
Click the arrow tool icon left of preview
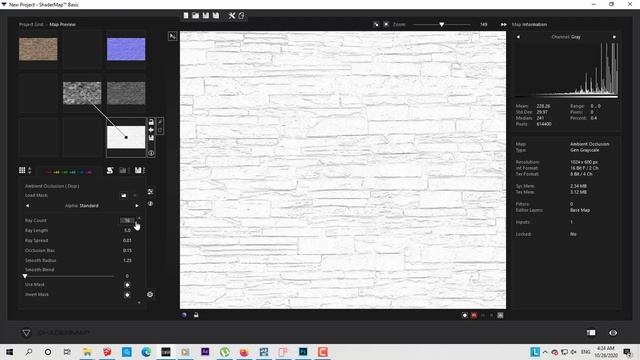pos(173,36)
